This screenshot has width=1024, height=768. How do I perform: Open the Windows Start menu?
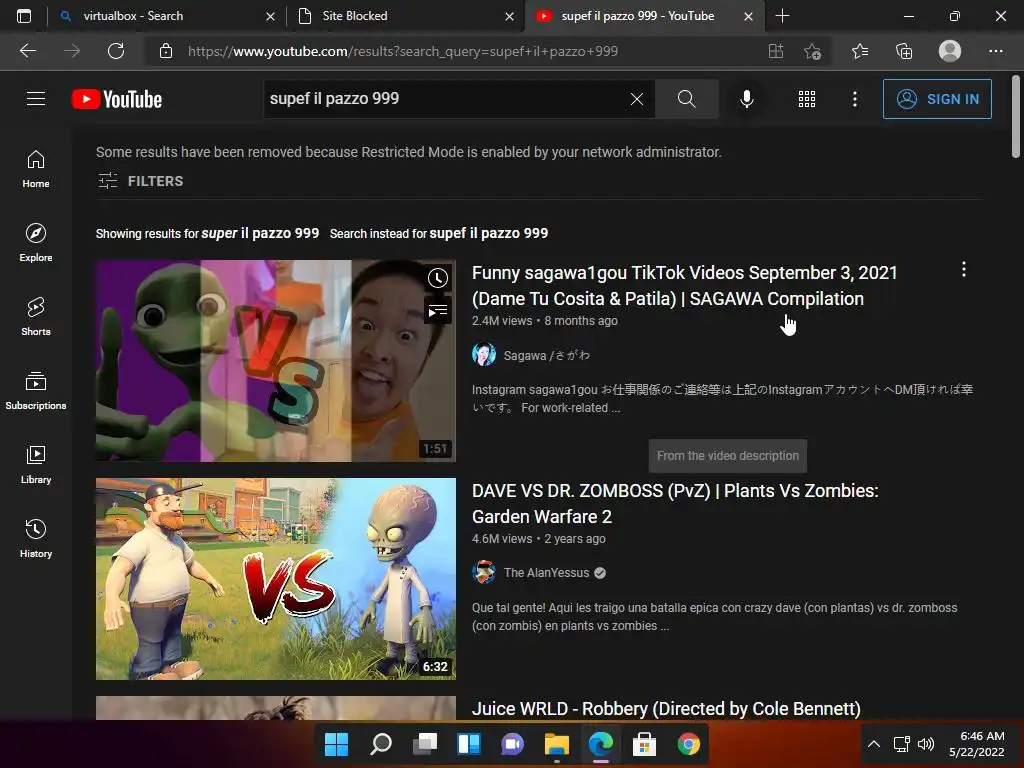pyautogui.click(x=336, y=744)
